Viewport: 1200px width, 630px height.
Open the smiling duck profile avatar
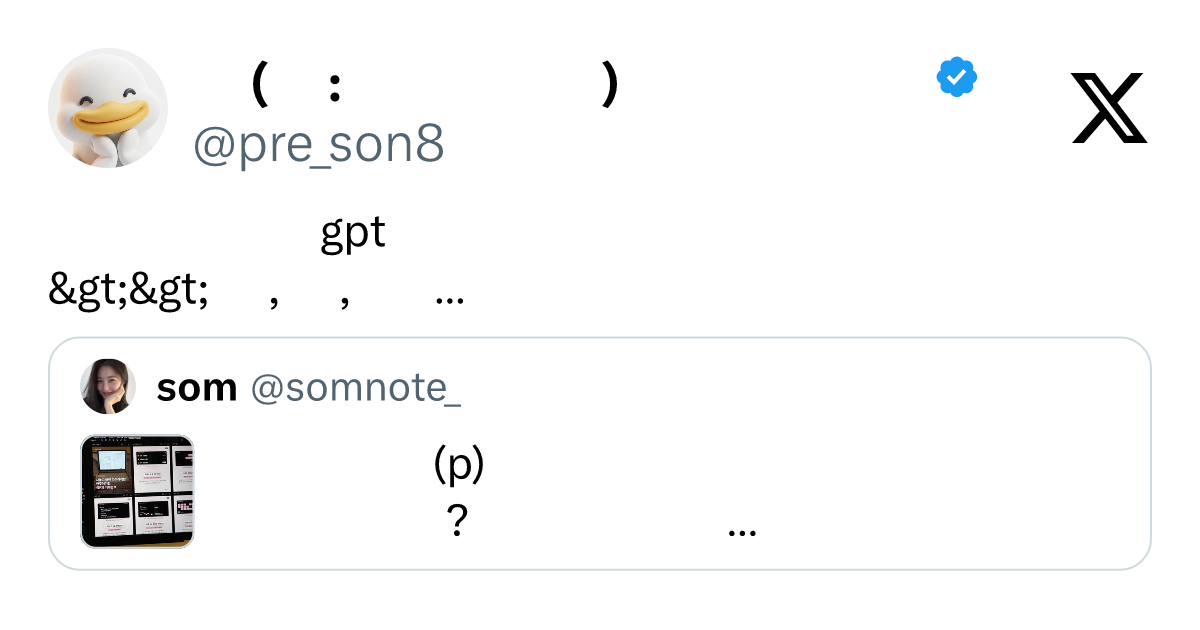[108, 108]
